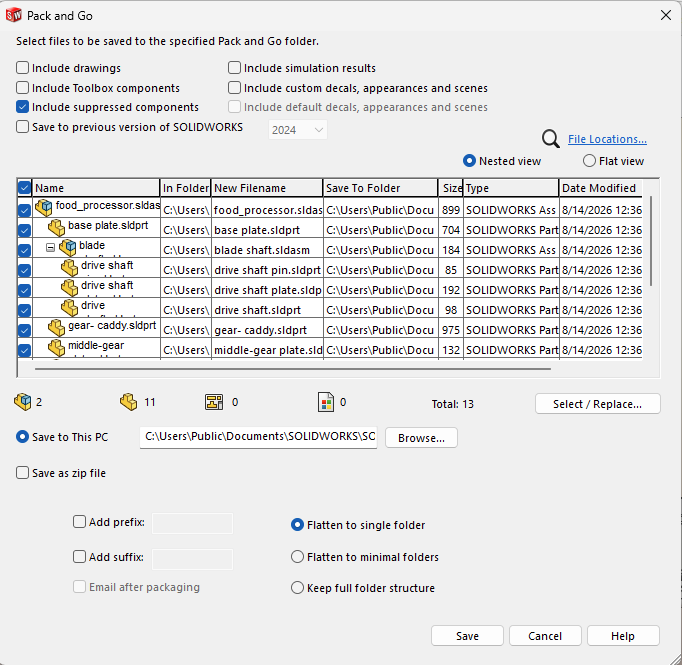
Task: Click the SOLIDWORKS logo in title bar
Action: click(x=13, y=15)
